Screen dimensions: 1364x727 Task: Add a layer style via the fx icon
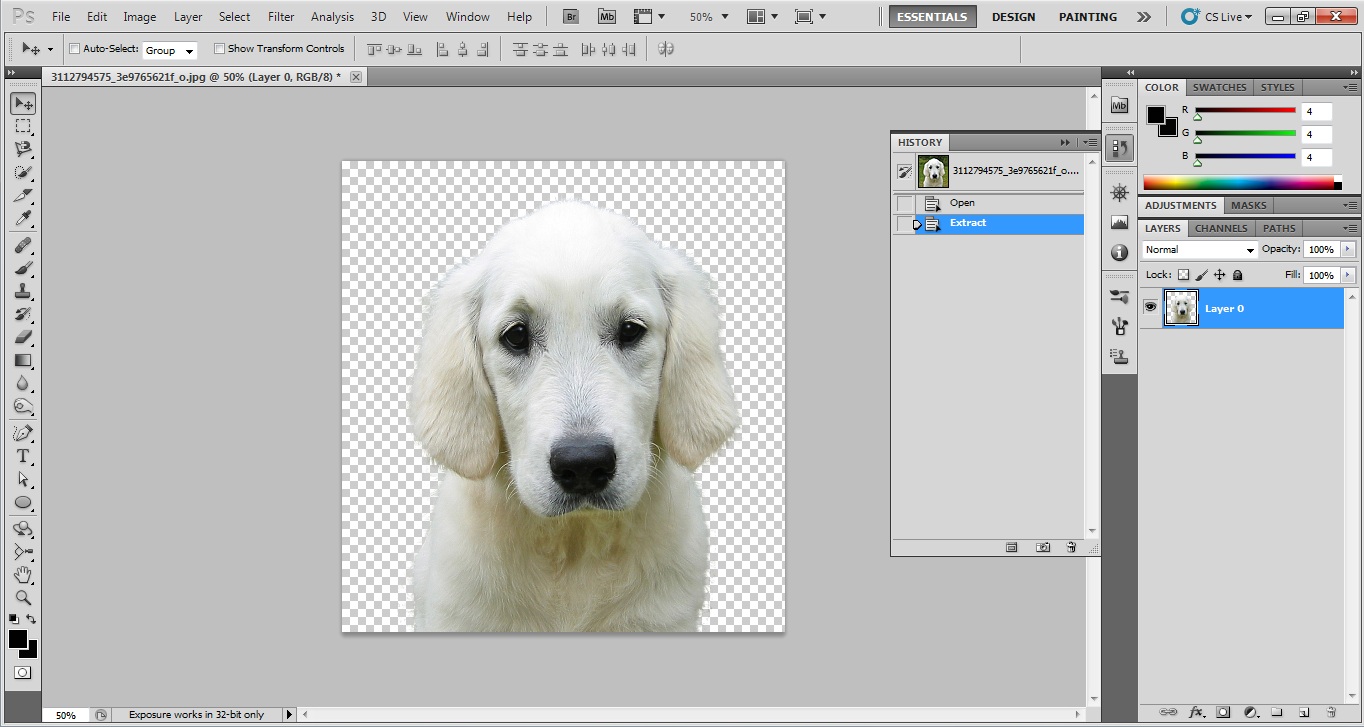pyautogui.click(x=1196, y=712)
